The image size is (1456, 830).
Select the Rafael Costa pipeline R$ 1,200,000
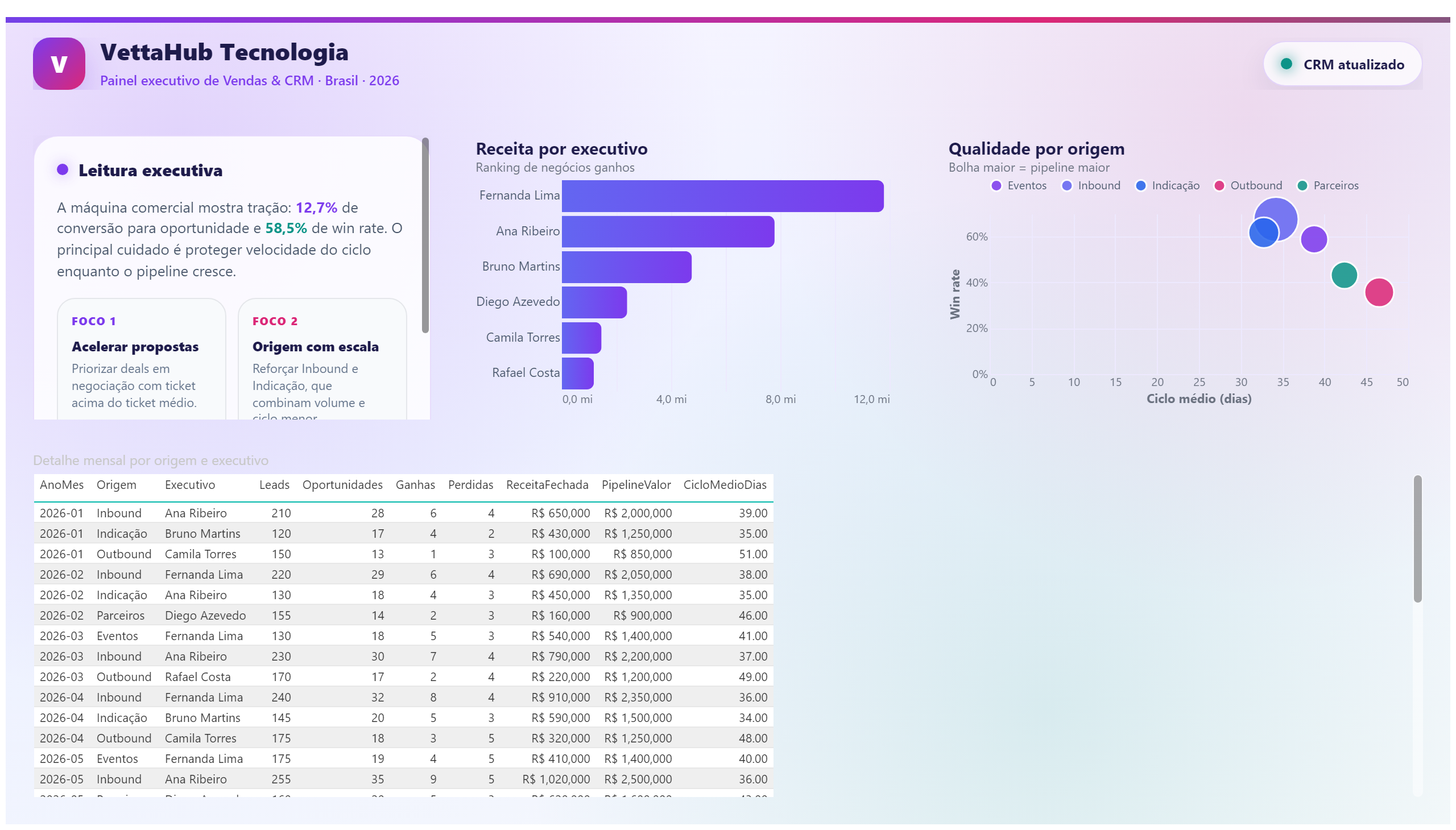pos(638,677)
